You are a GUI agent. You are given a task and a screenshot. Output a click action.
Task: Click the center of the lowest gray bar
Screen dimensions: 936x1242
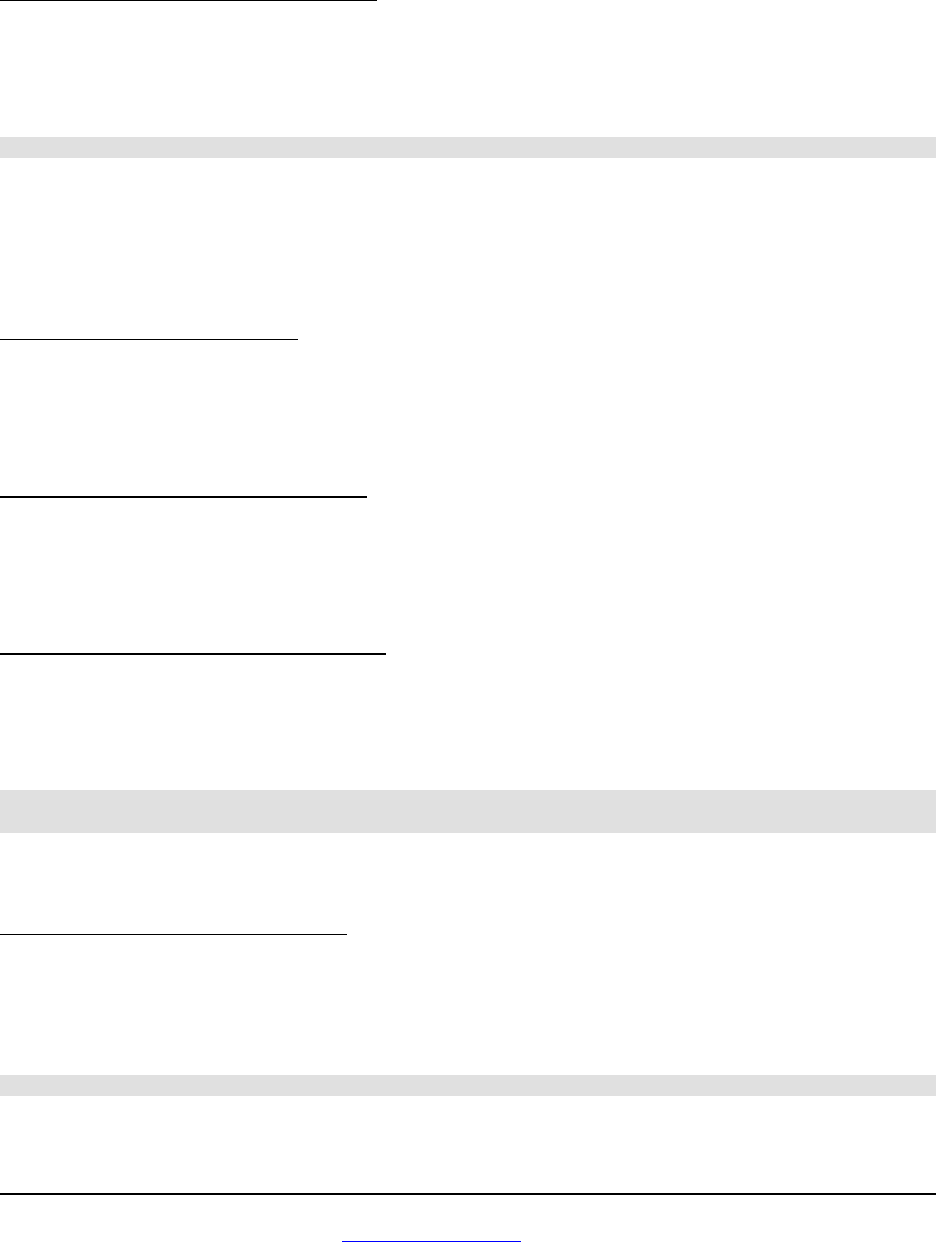[x=468, y=1085]
